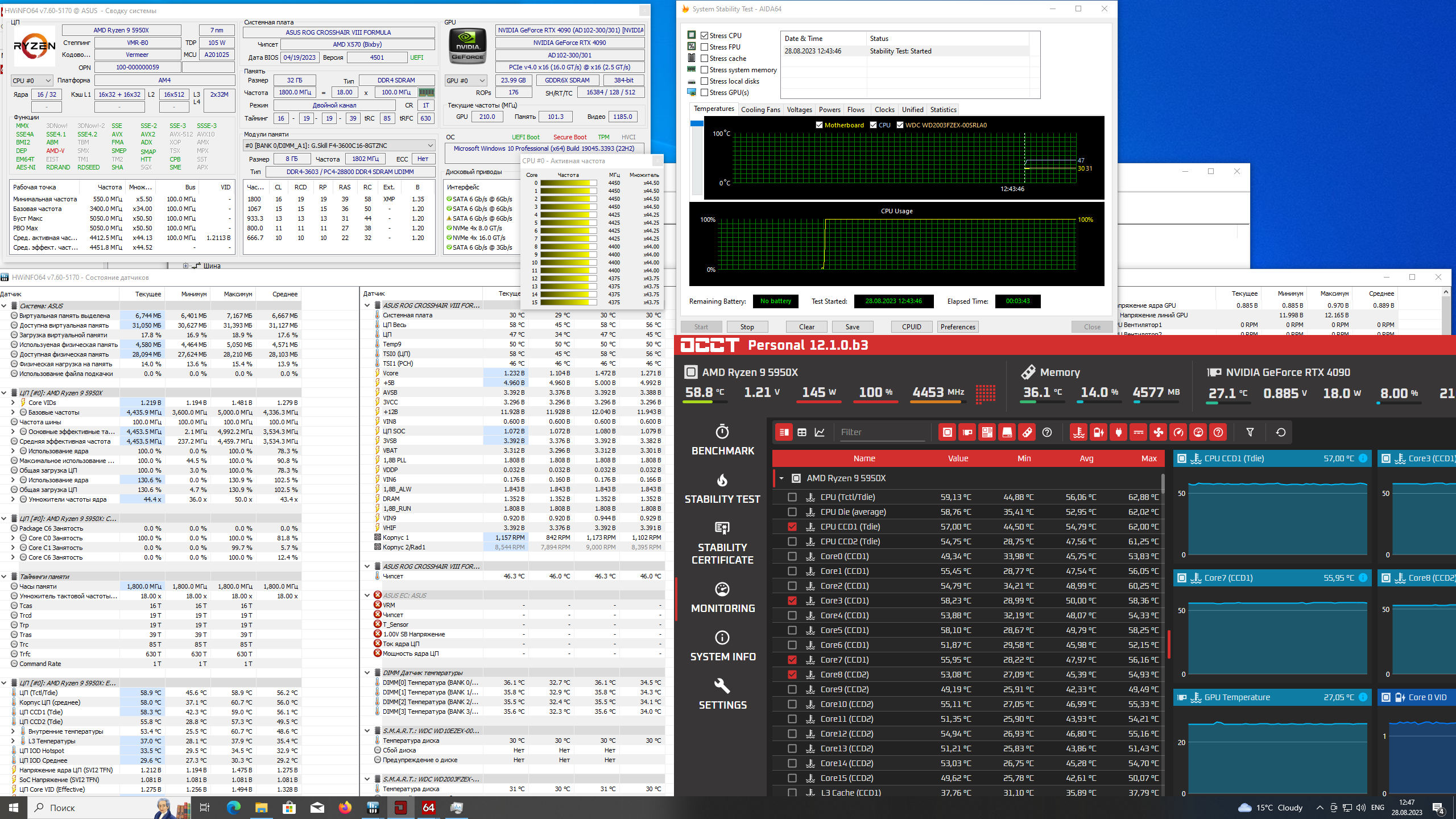Open the CPU #0 selector dropdown
The image size is (1456, 819).
coord(32,81)
